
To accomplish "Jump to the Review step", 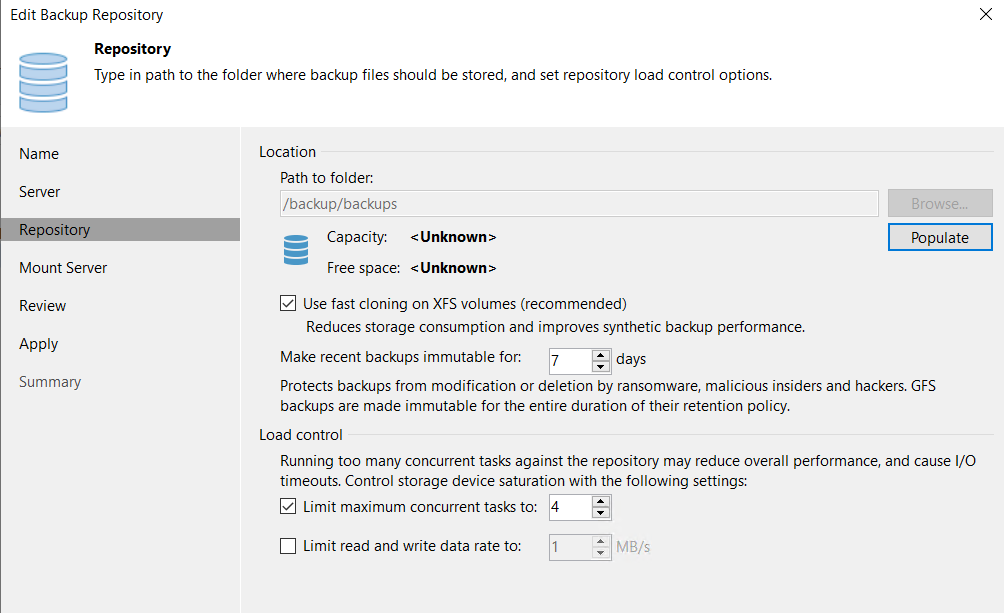I will tap(43, 306).
